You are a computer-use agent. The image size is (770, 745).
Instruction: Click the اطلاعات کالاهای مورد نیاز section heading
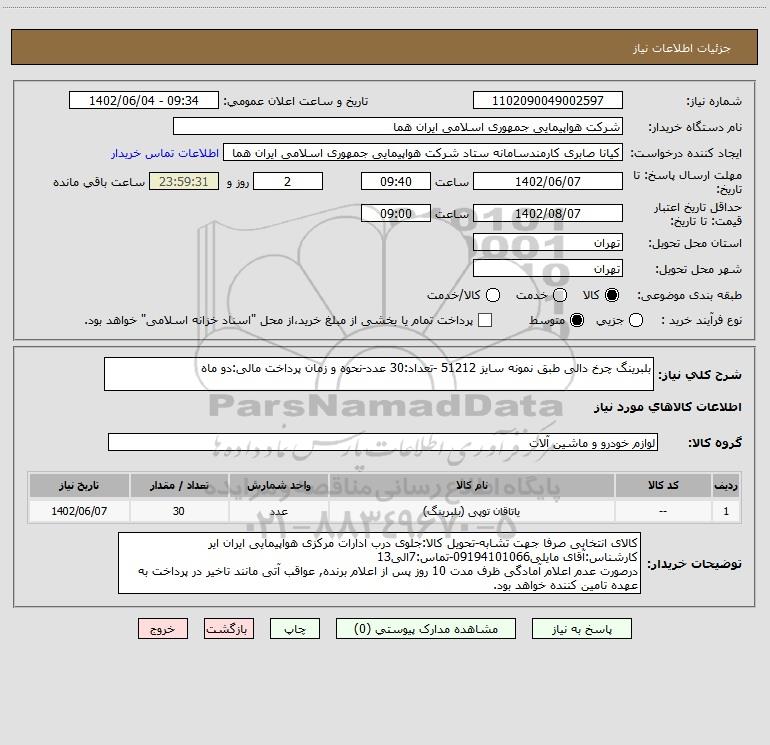tap(667, 407)
